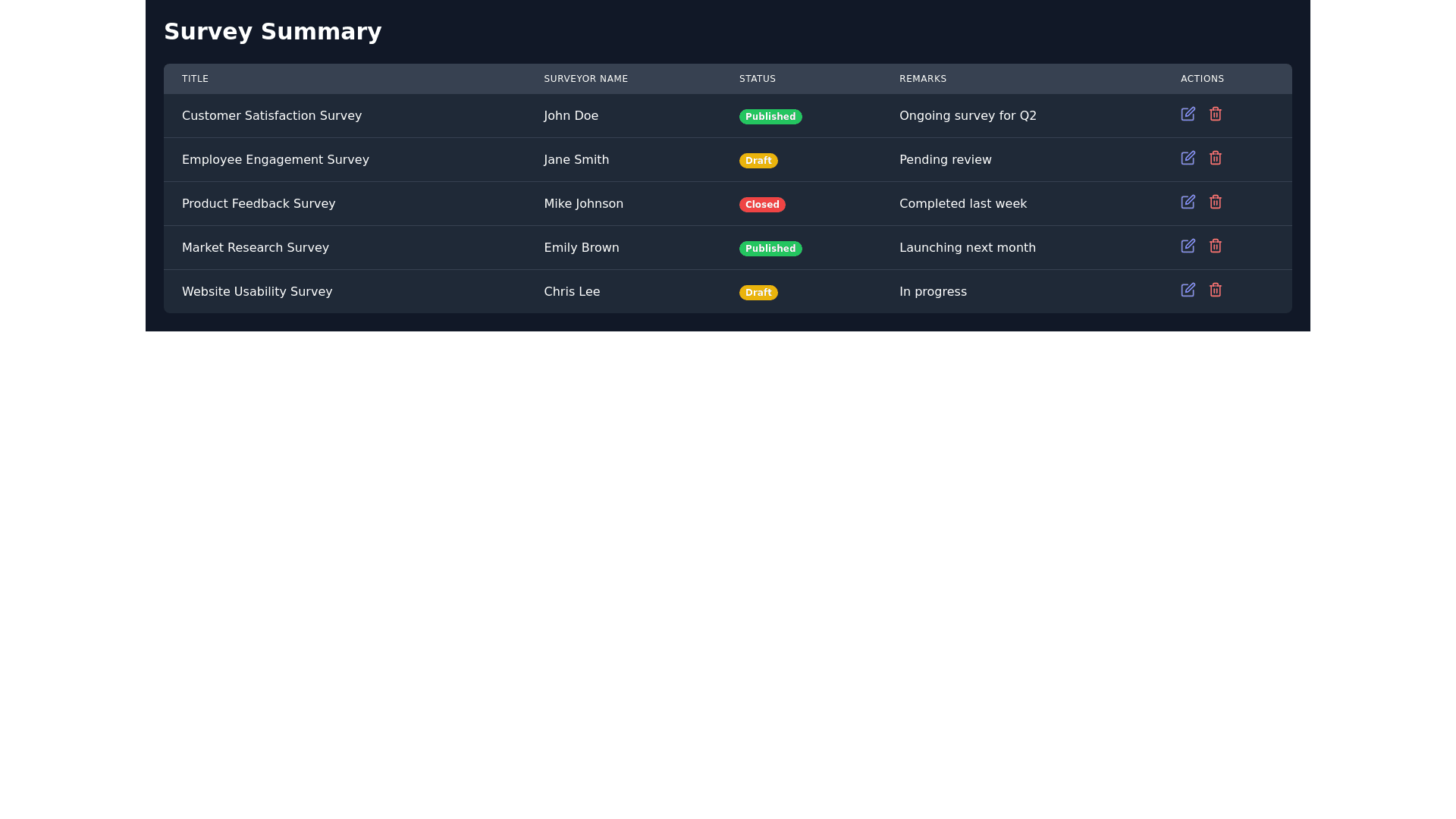
Task: Click the Remarks column header
Action: [922, 79]
